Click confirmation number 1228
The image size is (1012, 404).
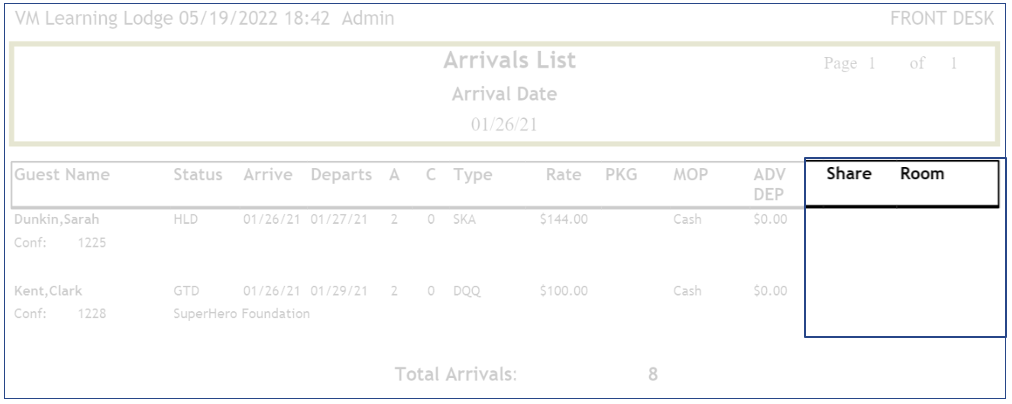pos(91,314)
